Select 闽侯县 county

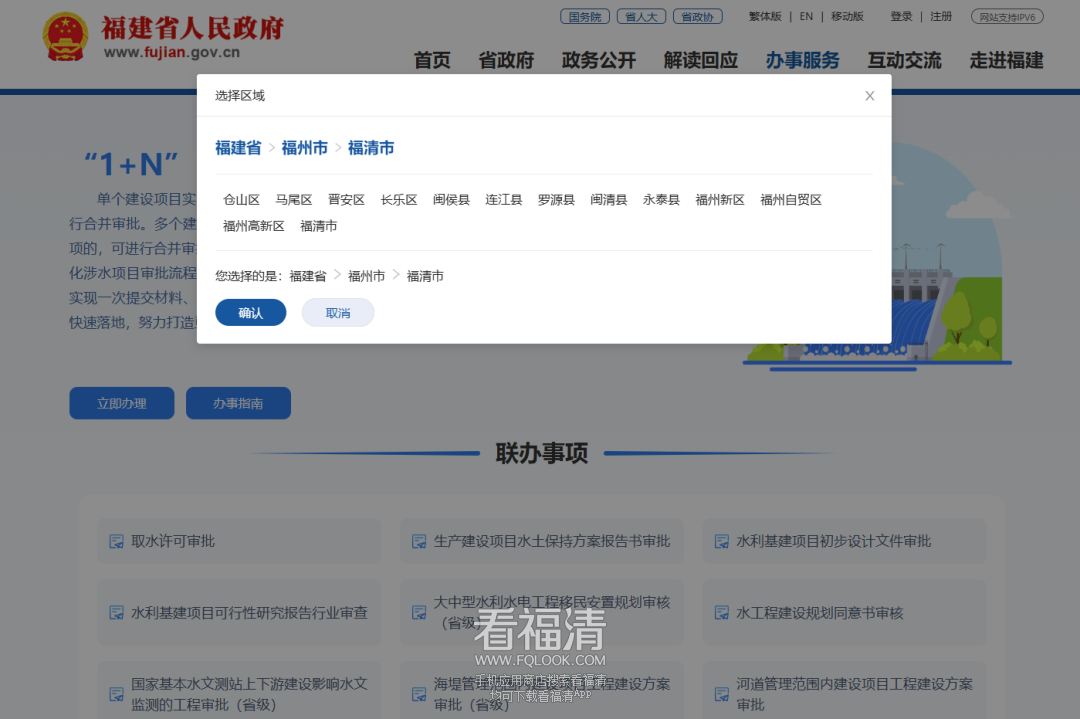tap(451, 200)
